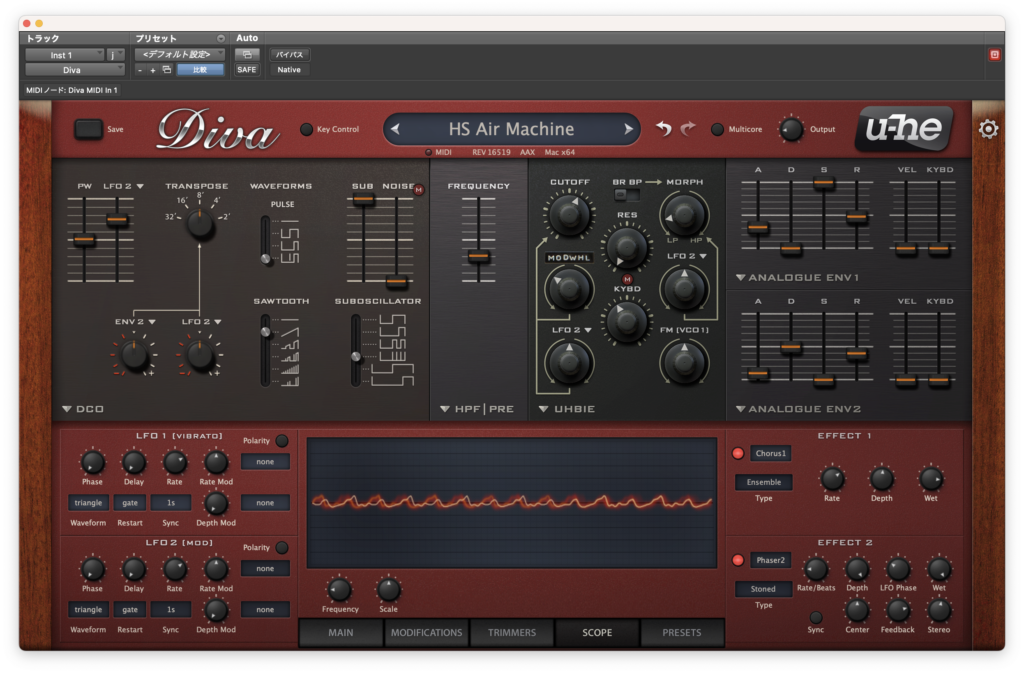
Task: Click the u-he logo
Action: click(x=904, y=128)
